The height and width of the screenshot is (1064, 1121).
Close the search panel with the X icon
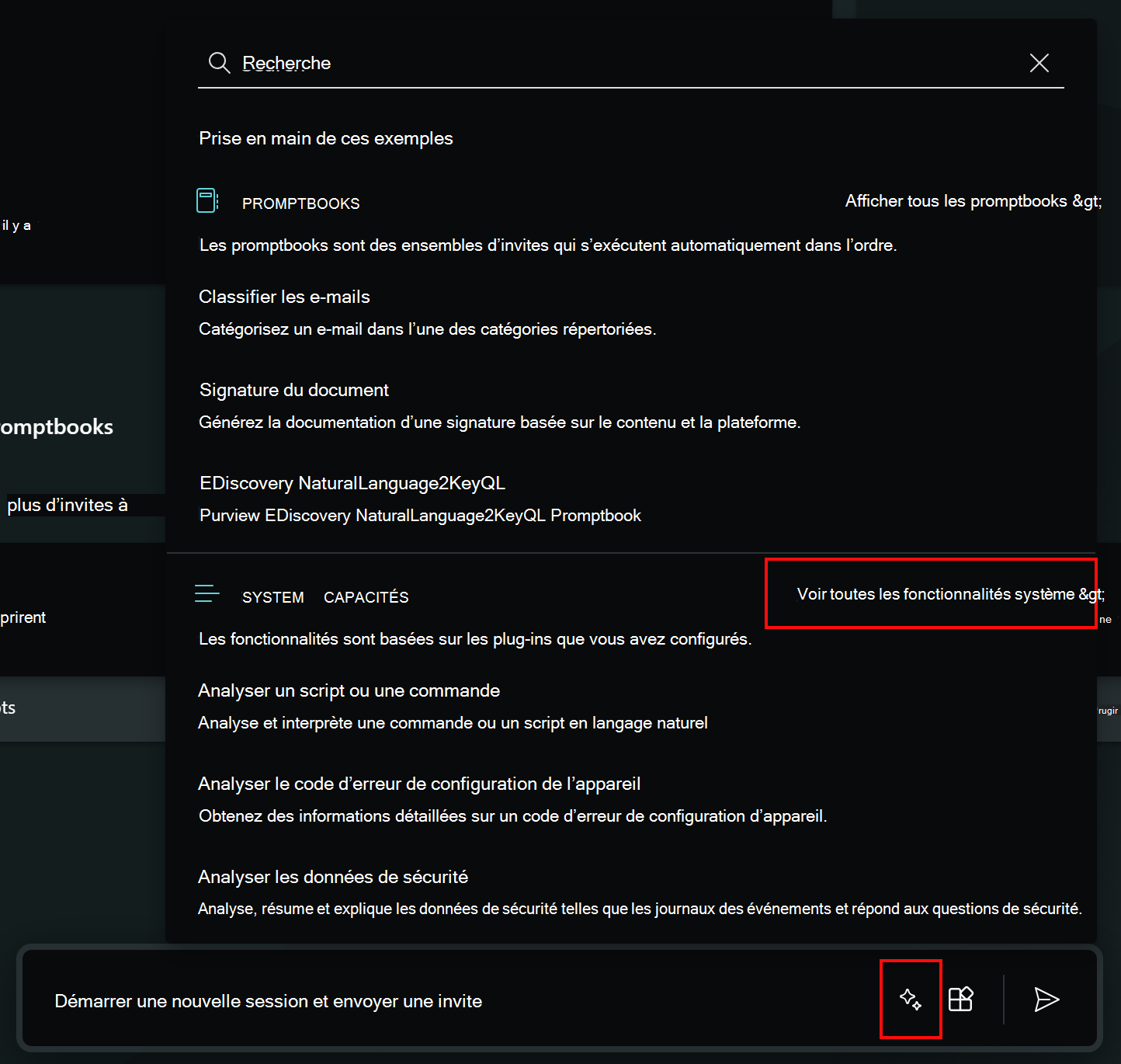click(1039, 63)
